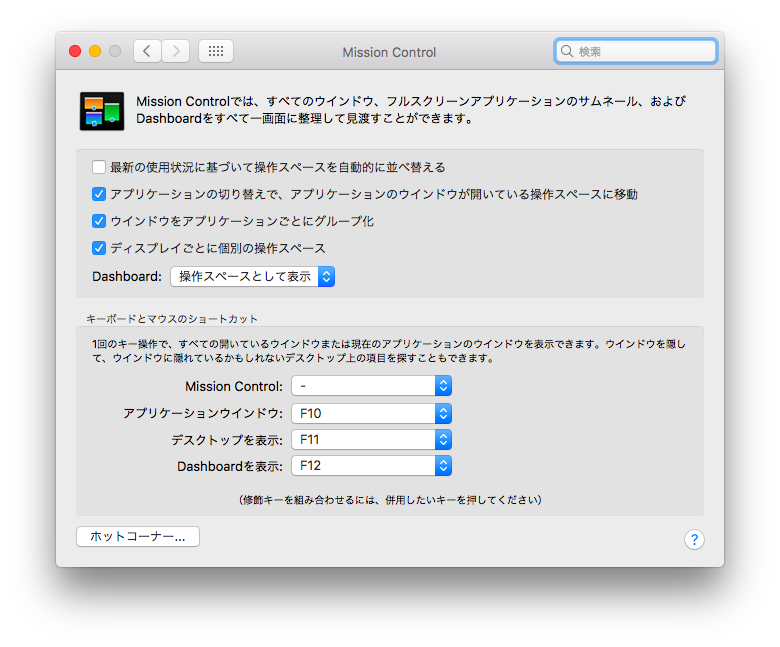This screenshot has width=780, height=647.
Task: Open Dashboardを表示 F12 dropdown
Action: (372, 466)
